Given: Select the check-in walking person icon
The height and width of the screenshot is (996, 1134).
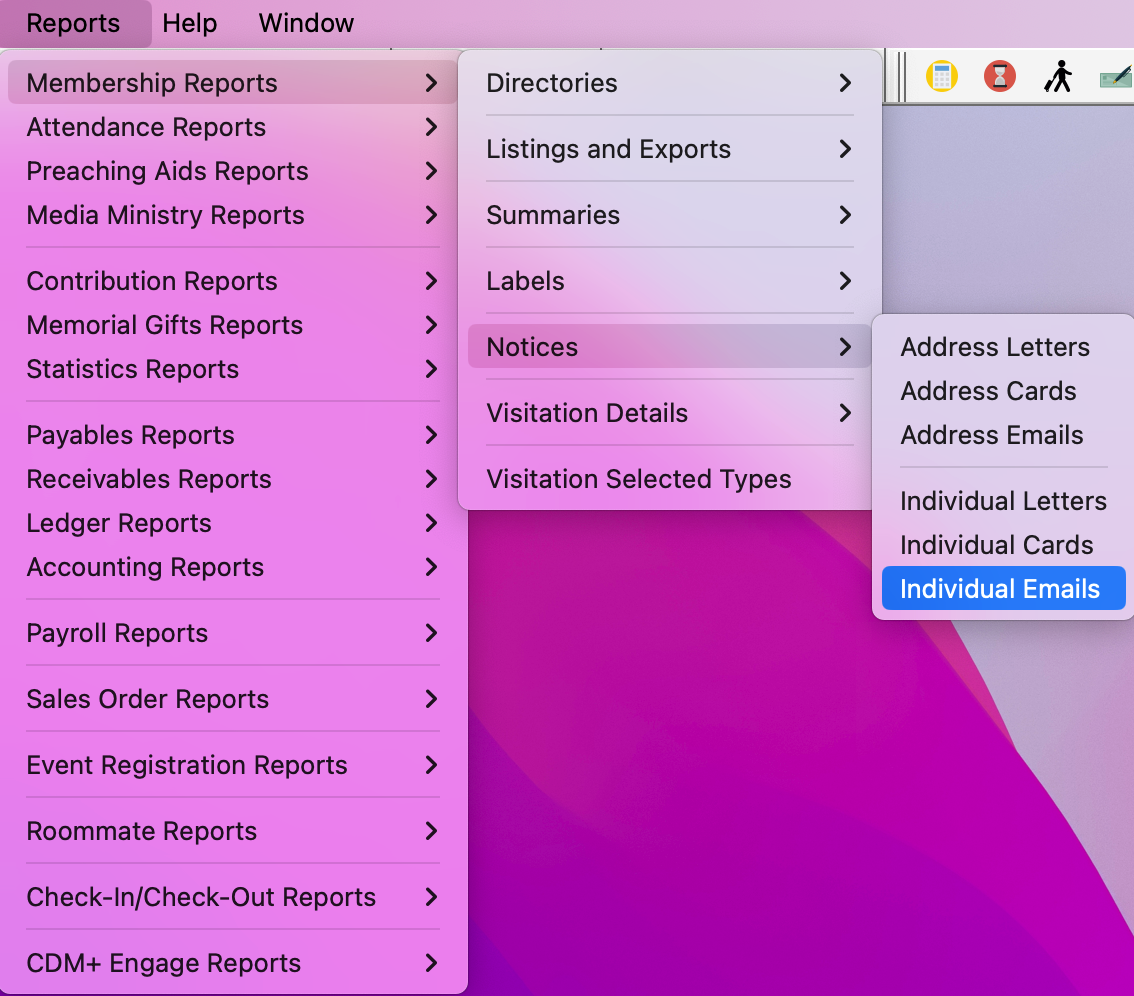Looking at the screenshot, I should 1058,75.
